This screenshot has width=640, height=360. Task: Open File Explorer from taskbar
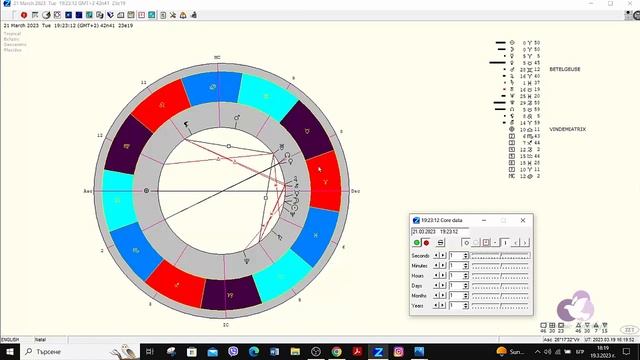click(x=295, y=351)
